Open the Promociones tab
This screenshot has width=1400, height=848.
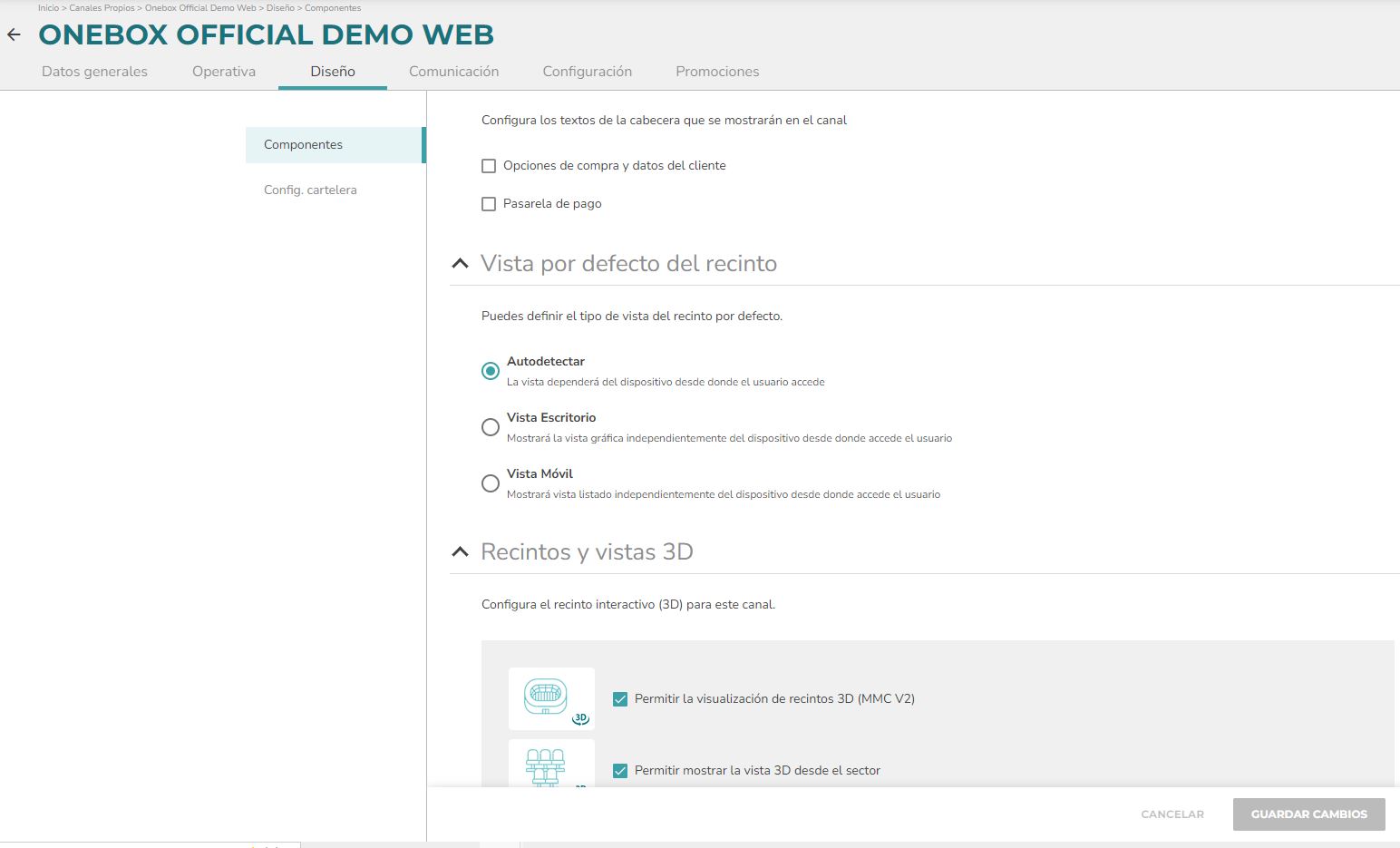point(717,72)
